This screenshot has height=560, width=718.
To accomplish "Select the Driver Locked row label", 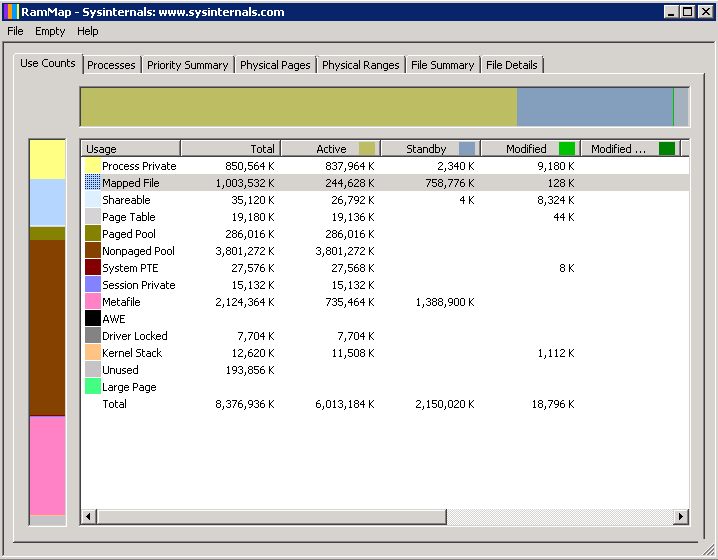I will (x=135, y=336).
